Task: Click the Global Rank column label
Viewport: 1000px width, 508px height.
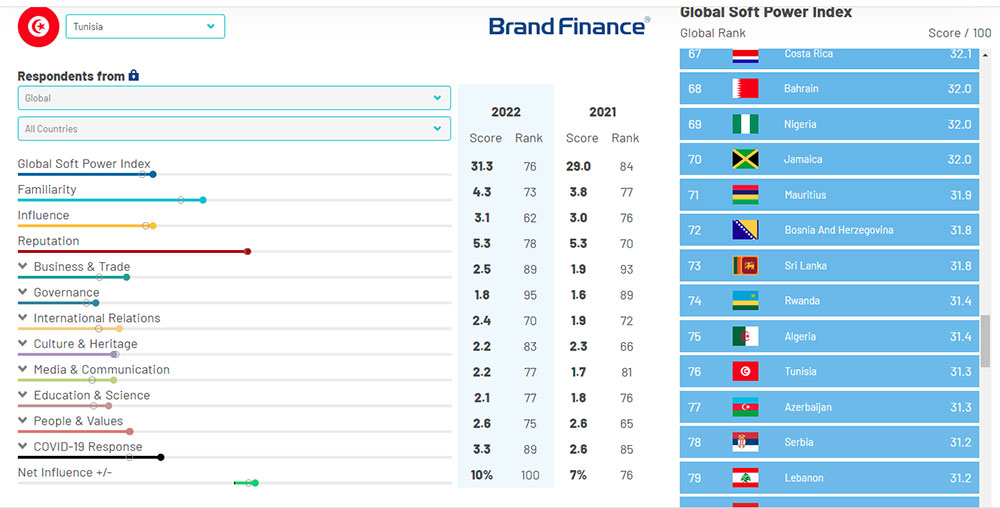Action: (x=712, y=33)
